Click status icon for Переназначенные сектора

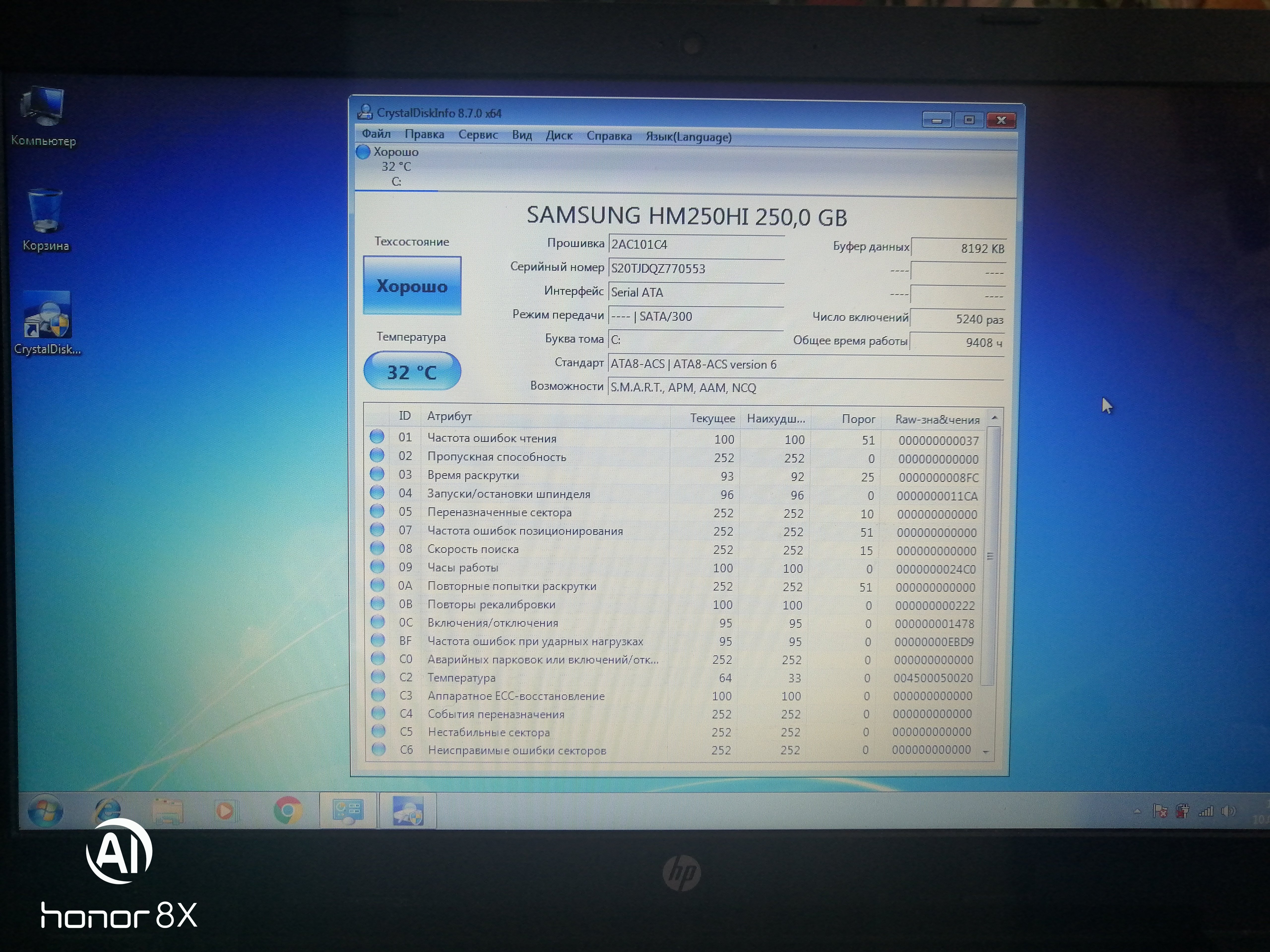coord(377,511)
